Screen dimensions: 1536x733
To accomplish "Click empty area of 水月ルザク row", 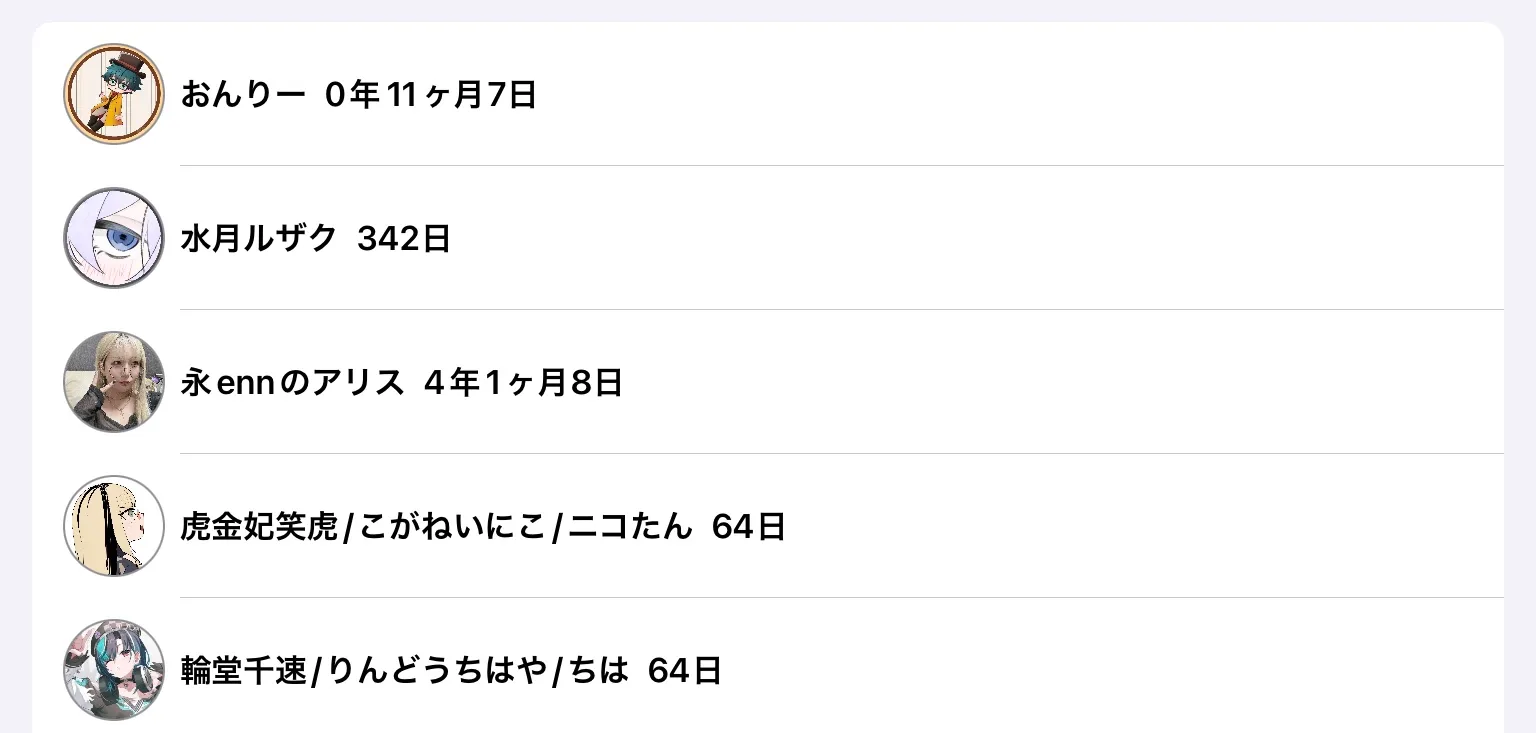I will tap(1000, 239).
